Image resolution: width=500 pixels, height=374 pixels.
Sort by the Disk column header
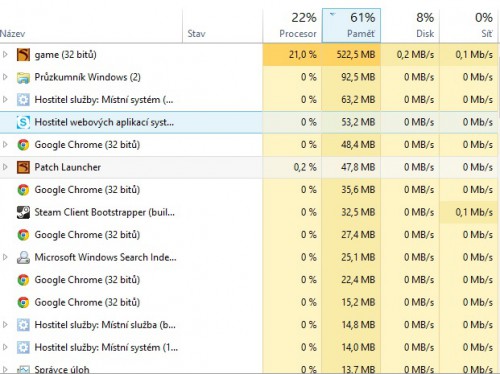(x=410, y=26)
